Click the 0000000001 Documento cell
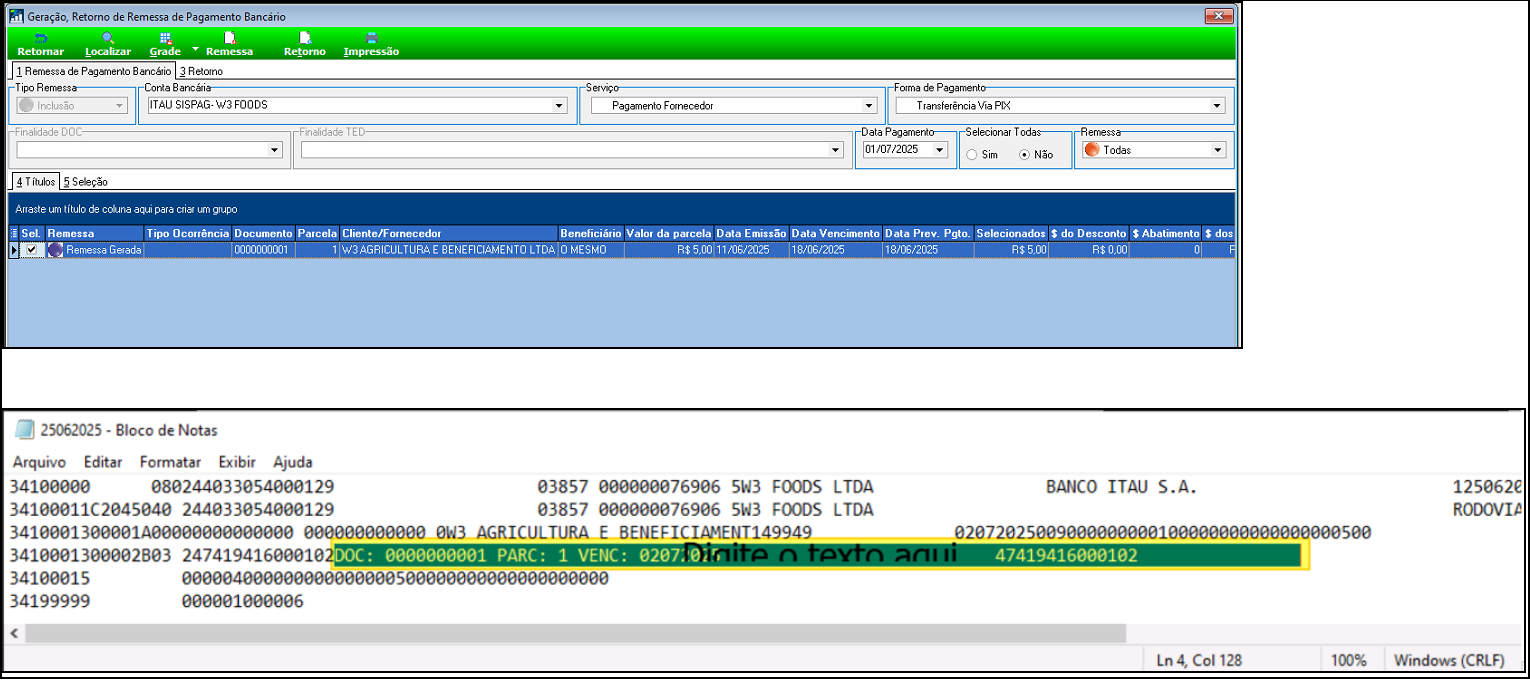The height and width of the screenshot is (680, 1530). 263,250
